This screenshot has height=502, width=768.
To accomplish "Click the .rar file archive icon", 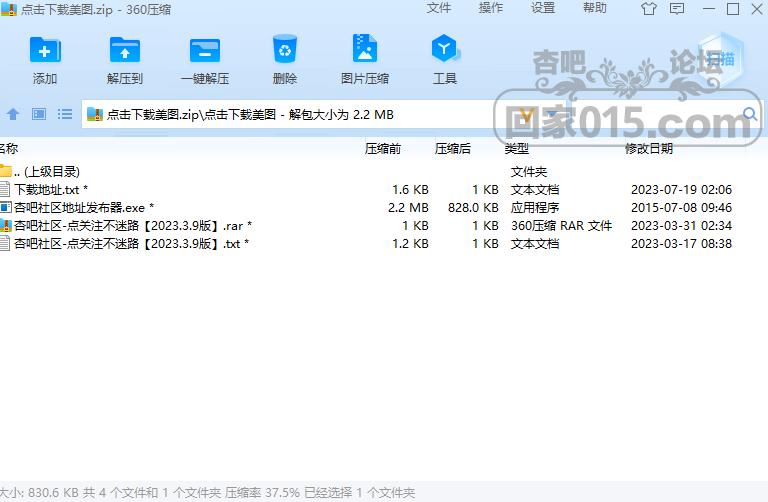I will [5, 225].
